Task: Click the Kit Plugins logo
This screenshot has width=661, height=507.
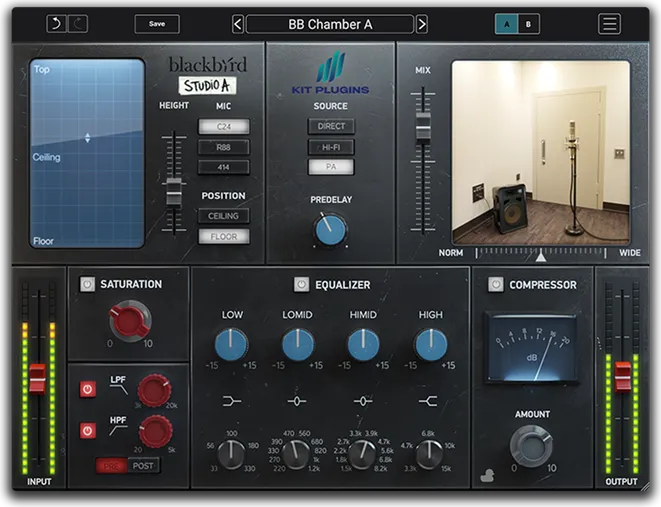Action: point(330,73)
